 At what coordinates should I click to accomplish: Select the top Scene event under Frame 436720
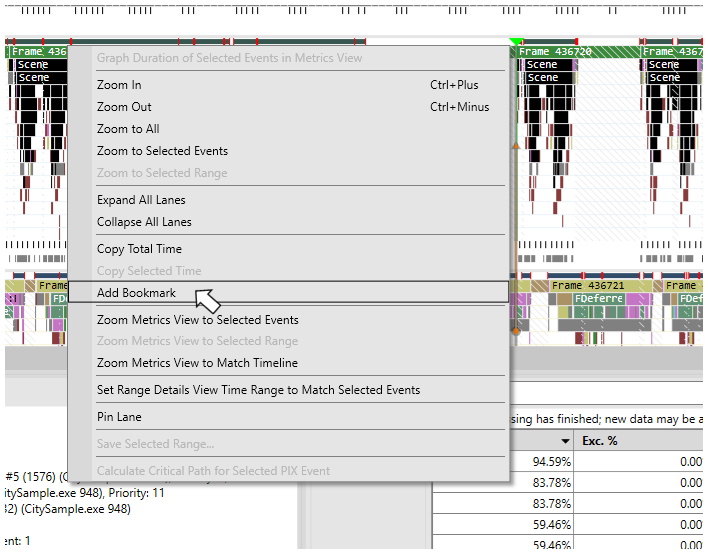(547, 65)
